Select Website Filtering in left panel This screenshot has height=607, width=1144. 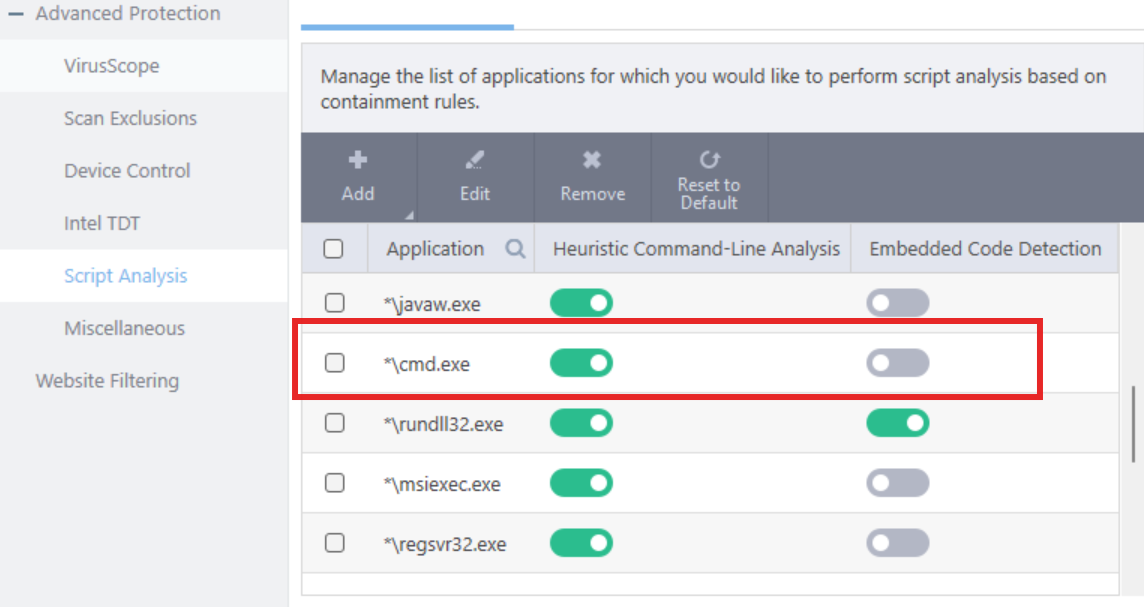point(107,381)
